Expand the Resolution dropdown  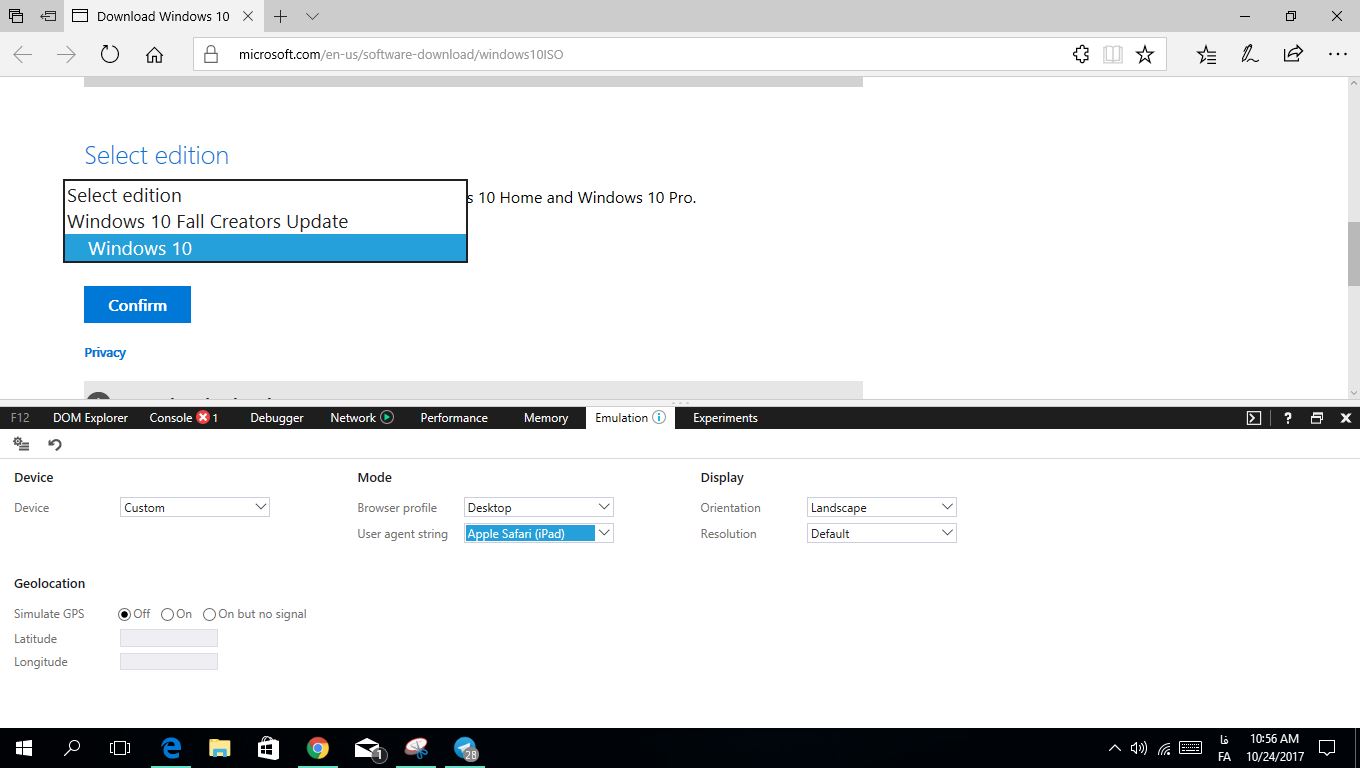coord(882,533)
